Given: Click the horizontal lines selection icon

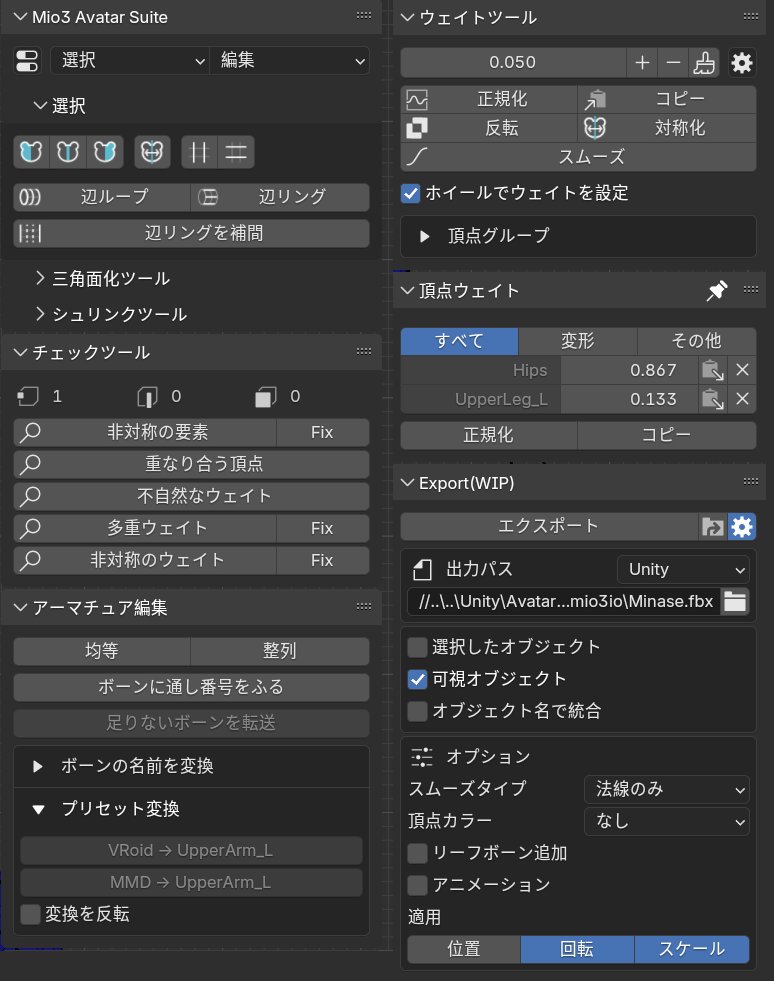Looking at the screenshot, I should coord(236,152).
